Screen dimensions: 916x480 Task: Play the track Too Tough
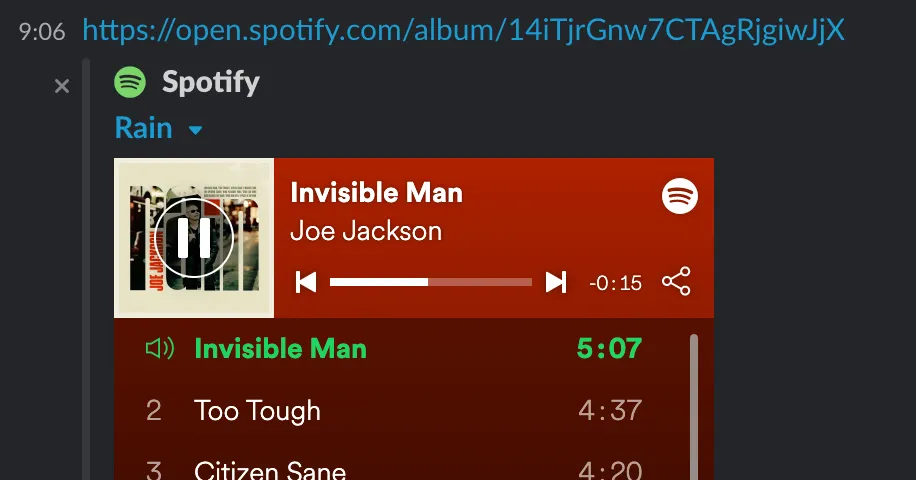(x=394, y=411)
